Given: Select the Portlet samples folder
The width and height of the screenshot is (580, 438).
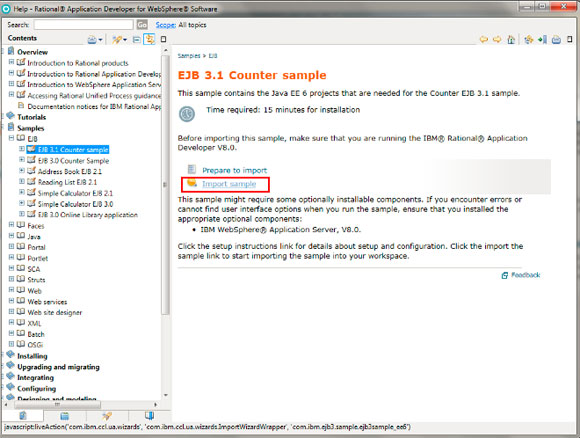Looking at the screenshot, I should [38, 258].
